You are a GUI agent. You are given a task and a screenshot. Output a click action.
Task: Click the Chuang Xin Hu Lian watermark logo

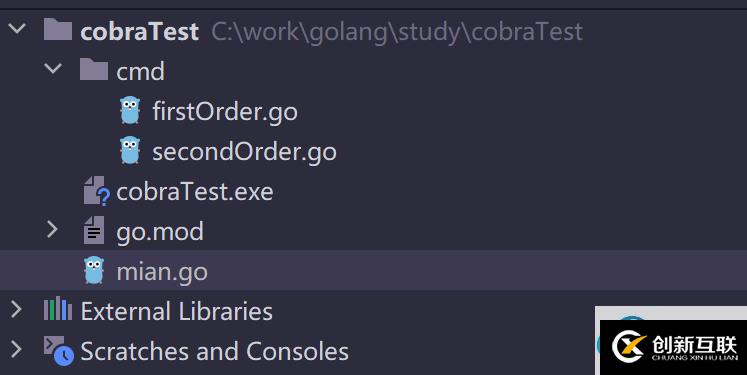pos(674,347)
